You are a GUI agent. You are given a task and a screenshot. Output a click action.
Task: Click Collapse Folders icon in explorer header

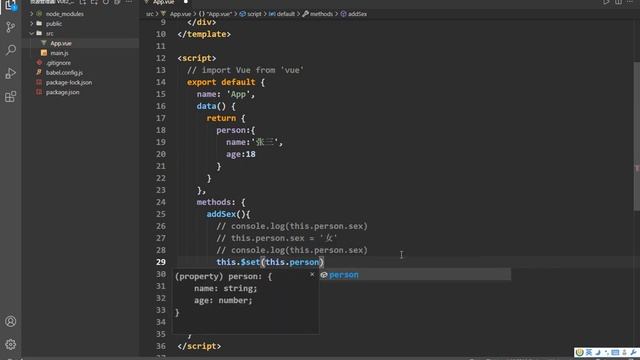point(117,2)
